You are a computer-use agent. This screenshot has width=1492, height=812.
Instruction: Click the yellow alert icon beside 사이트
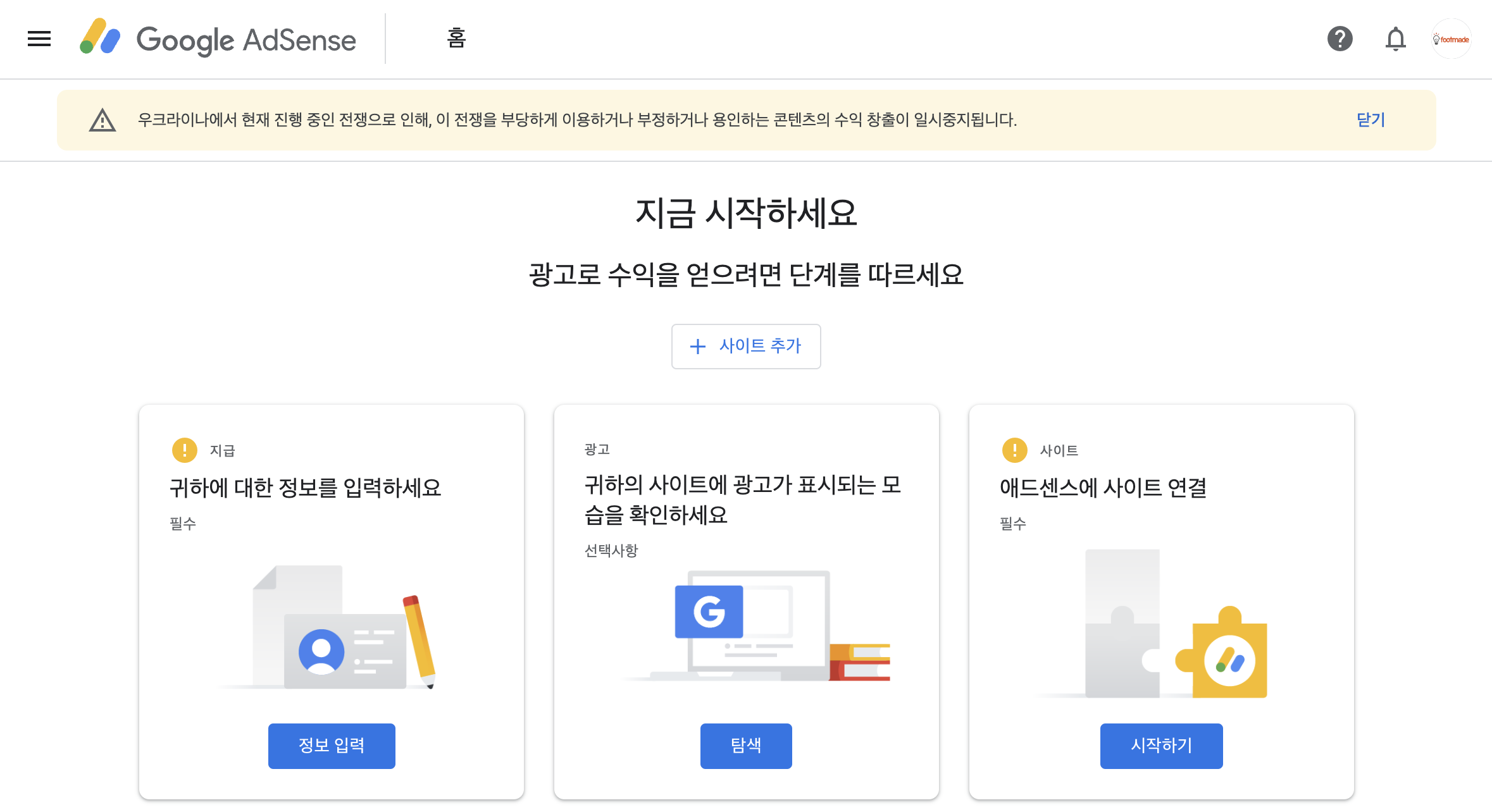pos(1014,450)
